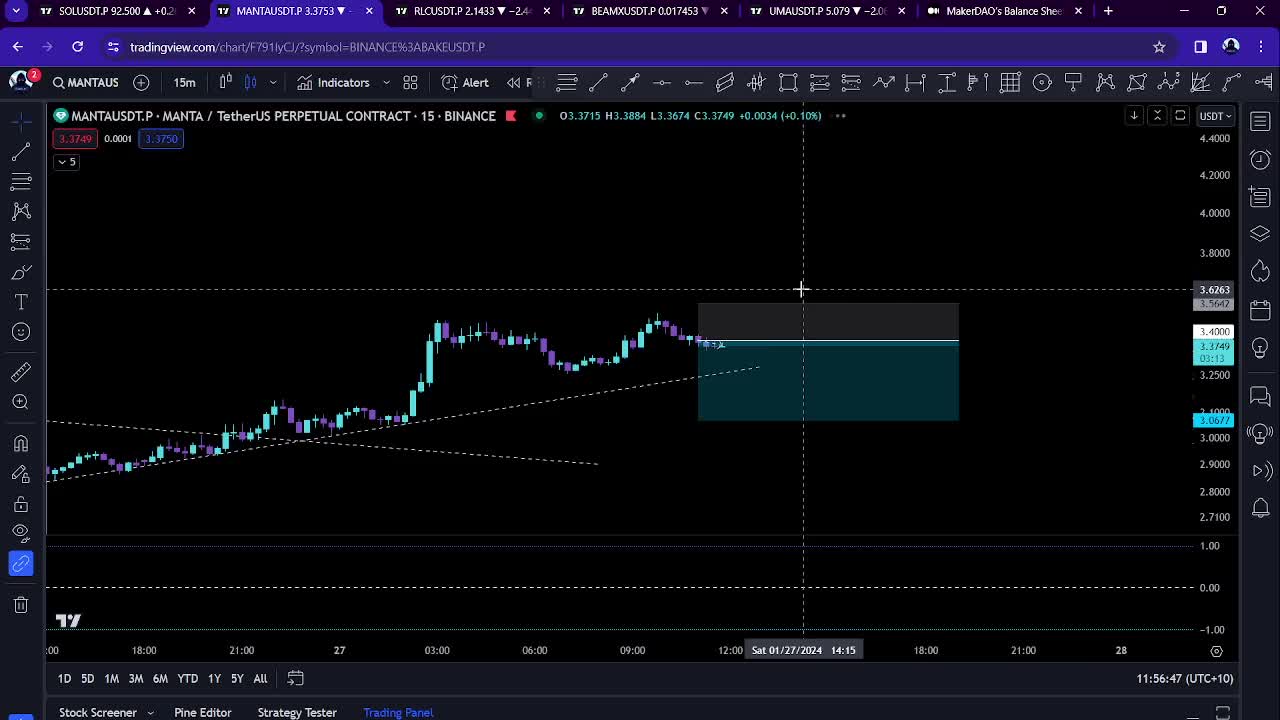Select the parallel channel tool in favorites
This screenshot has height=720, width=1280.
click(725, 82)
